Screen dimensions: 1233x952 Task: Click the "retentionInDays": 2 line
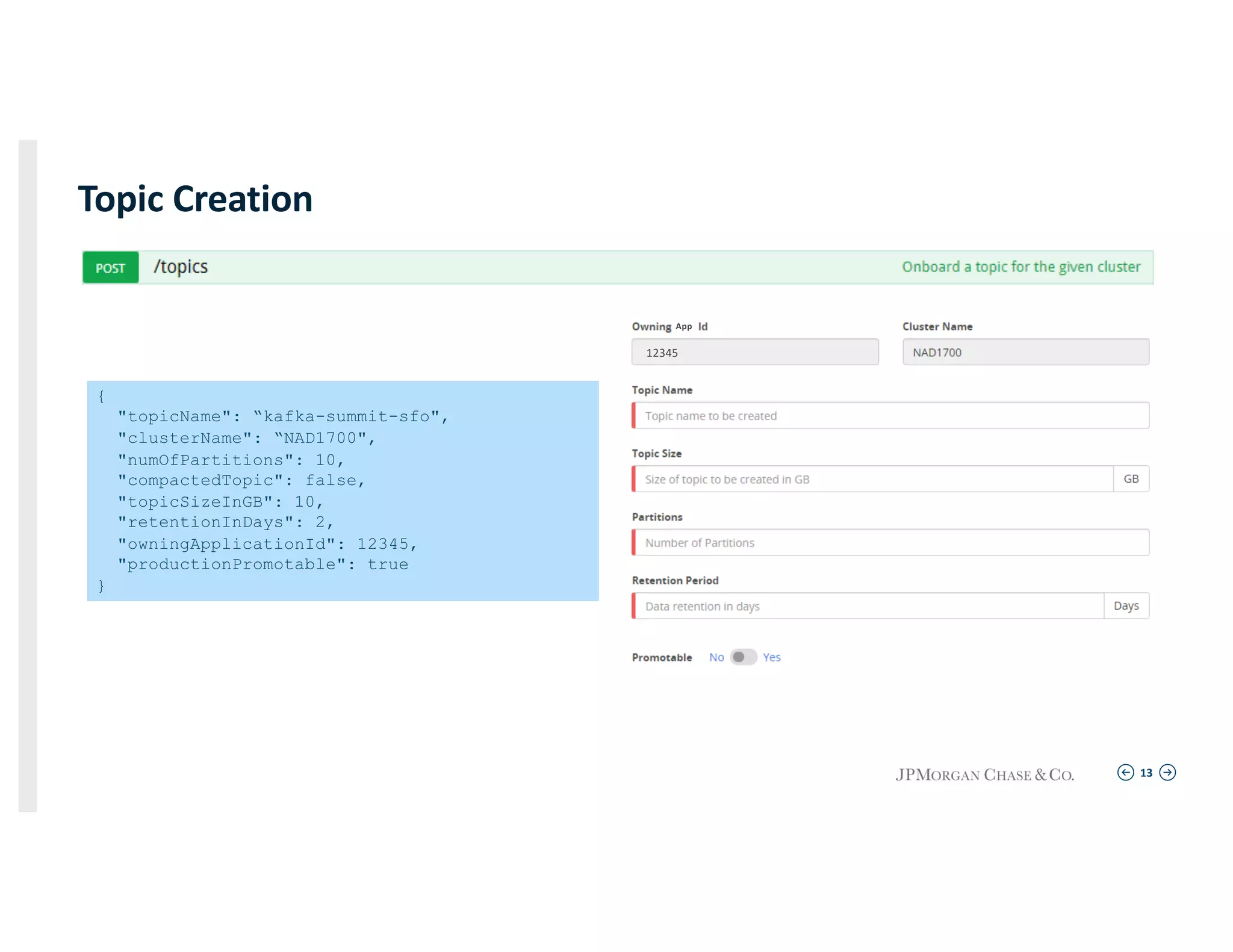click(x=225, y=522)
